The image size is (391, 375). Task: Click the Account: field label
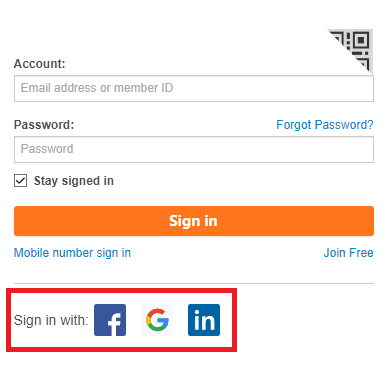(40, 64)
